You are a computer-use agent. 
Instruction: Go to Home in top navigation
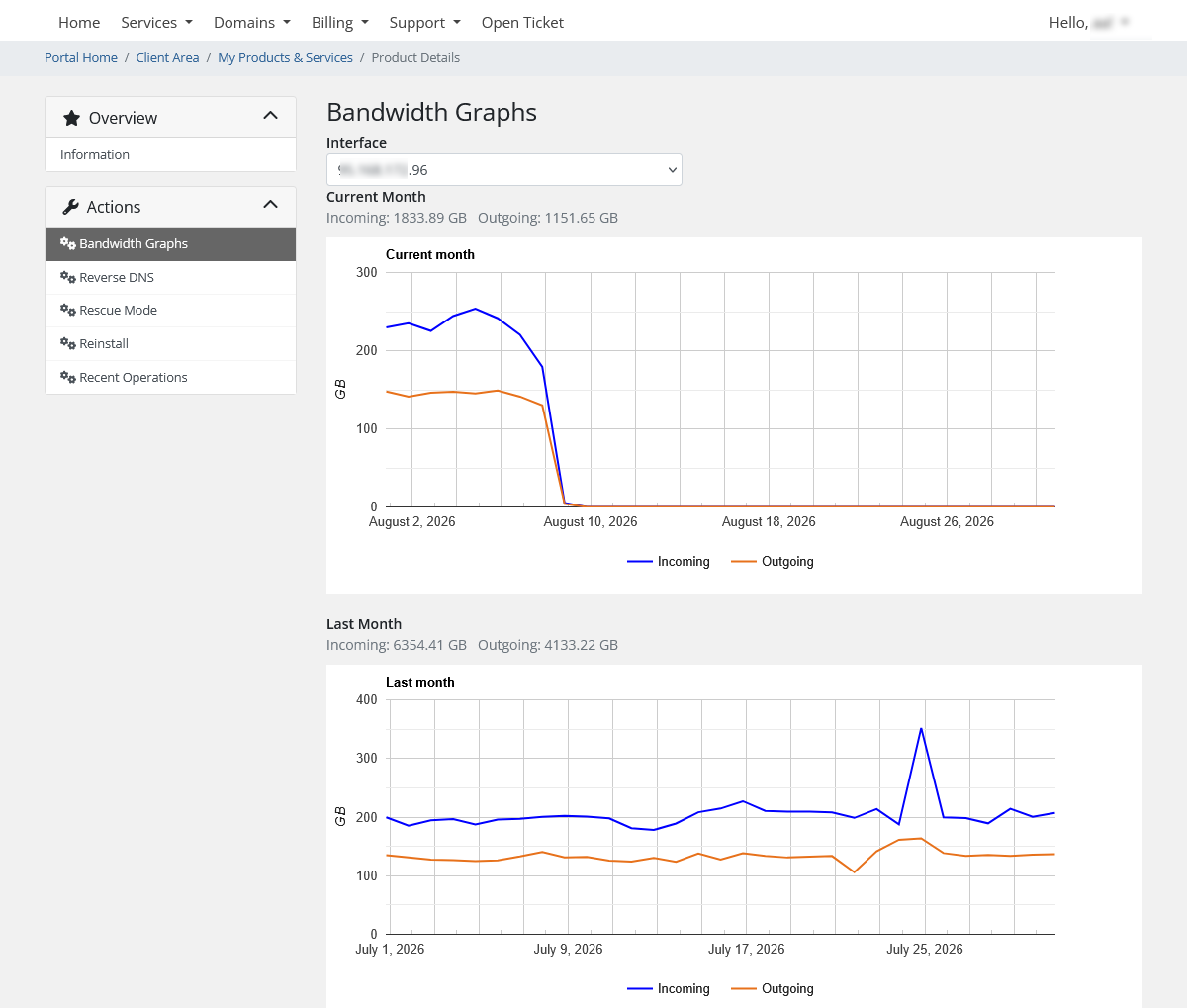point(79,22)
